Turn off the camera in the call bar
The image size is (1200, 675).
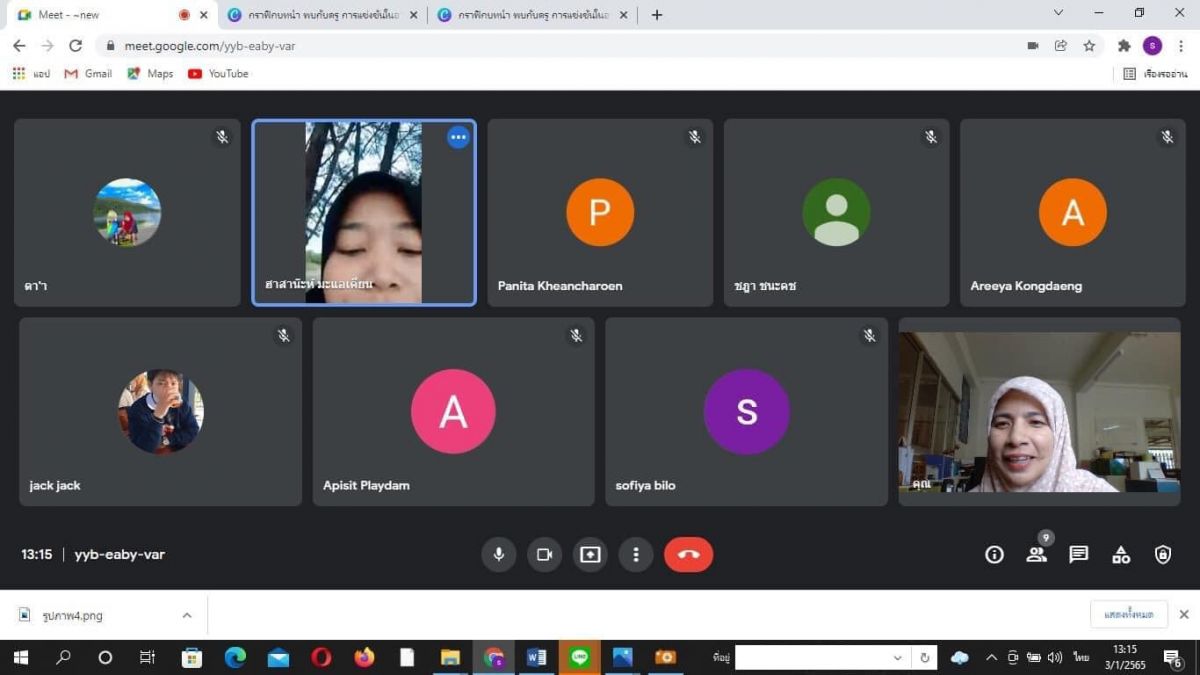tap(544, 554)
